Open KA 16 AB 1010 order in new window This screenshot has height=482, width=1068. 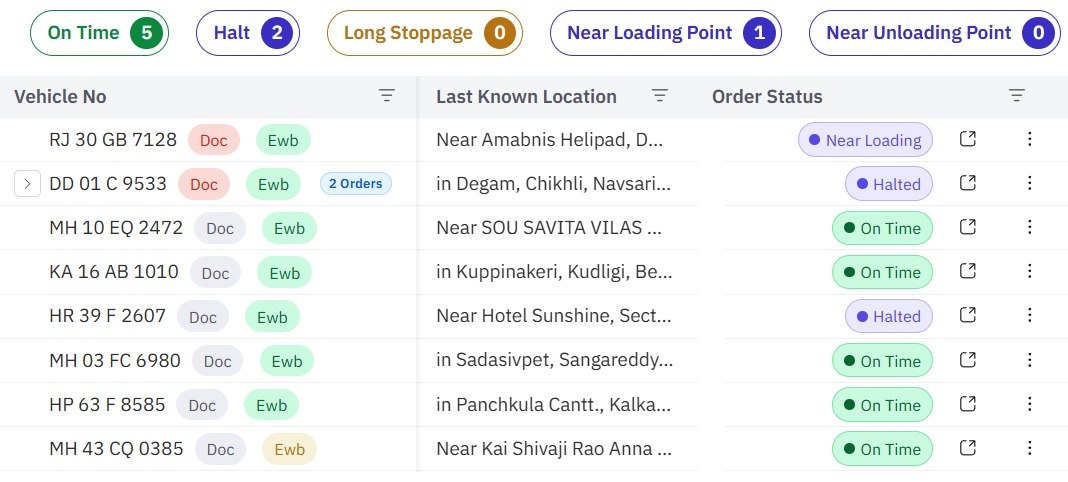pos(968,271)
